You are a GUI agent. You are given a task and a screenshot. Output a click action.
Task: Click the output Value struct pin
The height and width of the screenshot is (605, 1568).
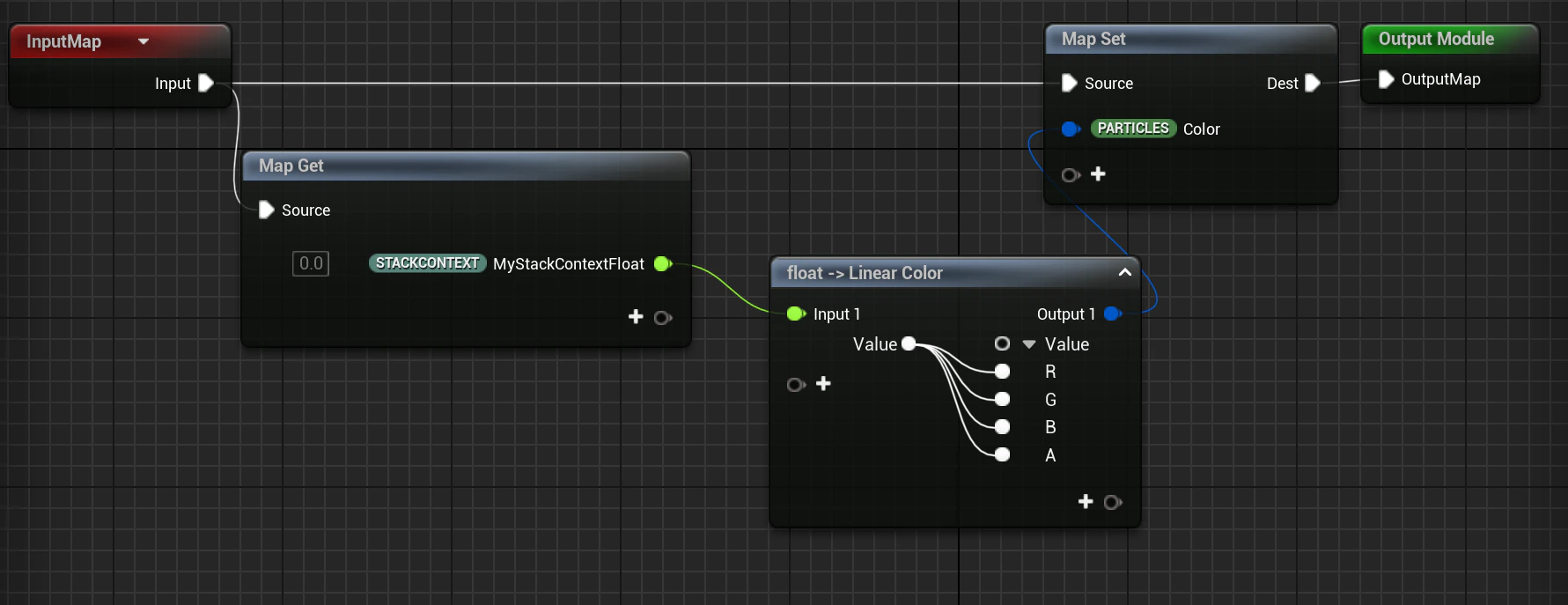(1002, 343)
